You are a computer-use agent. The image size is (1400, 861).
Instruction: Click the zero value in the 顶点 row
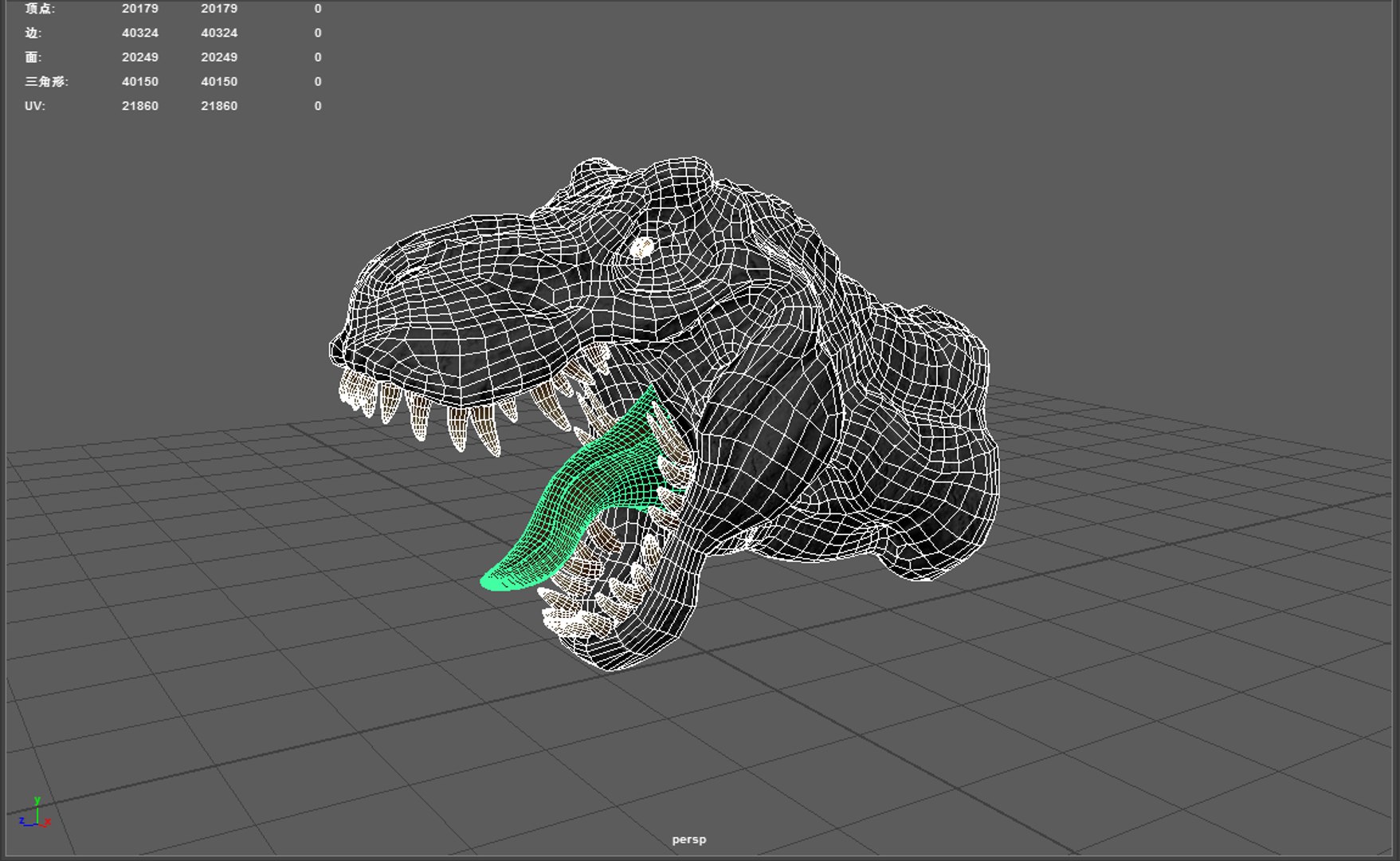318,9
